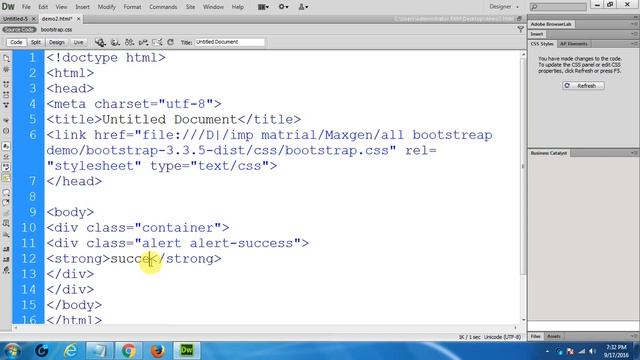Viewport: 640px width, 360px height.
Task: Switch to Code view
Action: tap(16, 42)
